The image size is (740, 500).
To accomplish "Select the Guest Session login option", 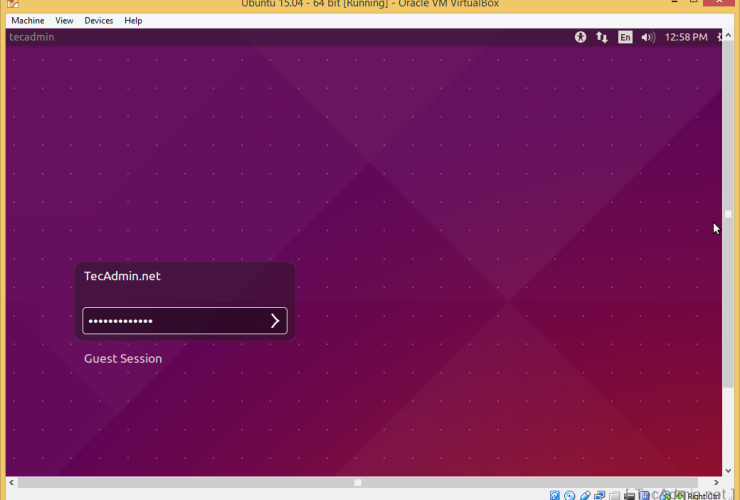I will [123, 359].
